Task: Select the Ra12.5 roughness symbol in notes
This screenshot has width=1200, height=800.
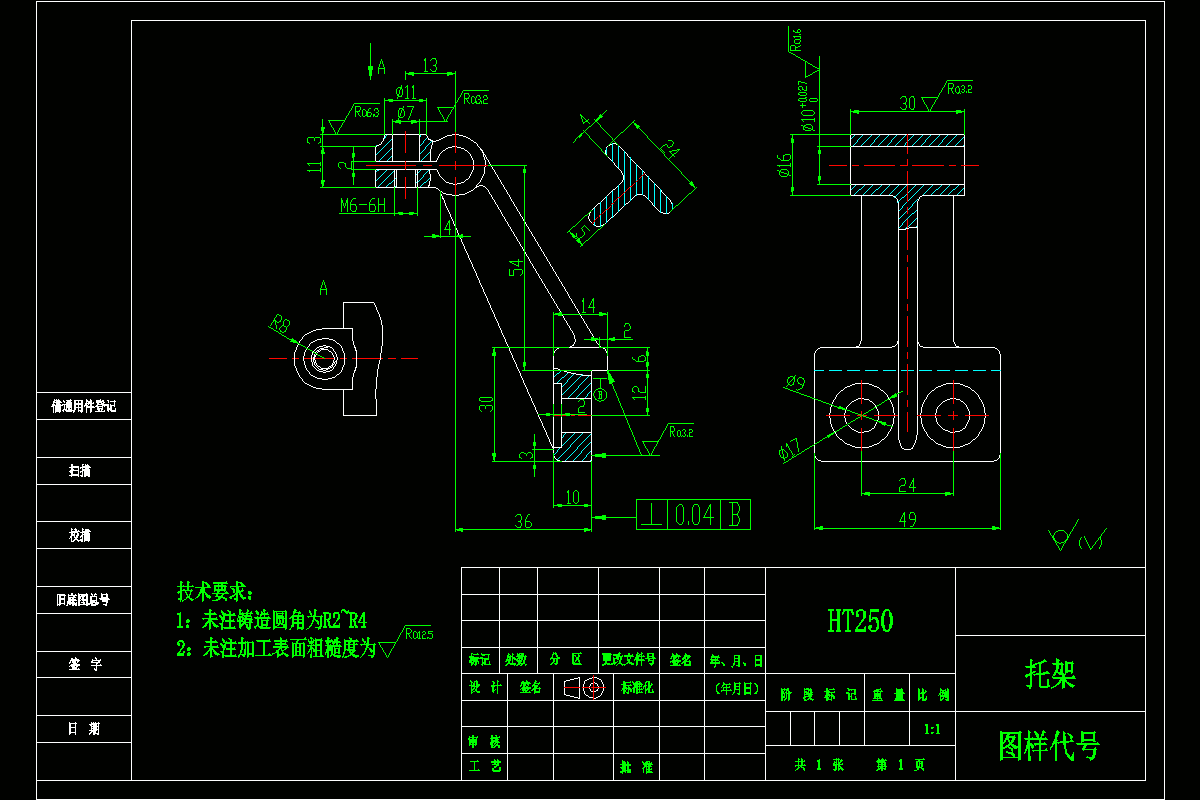Action: pyautogui.click(x=407, y=643)
